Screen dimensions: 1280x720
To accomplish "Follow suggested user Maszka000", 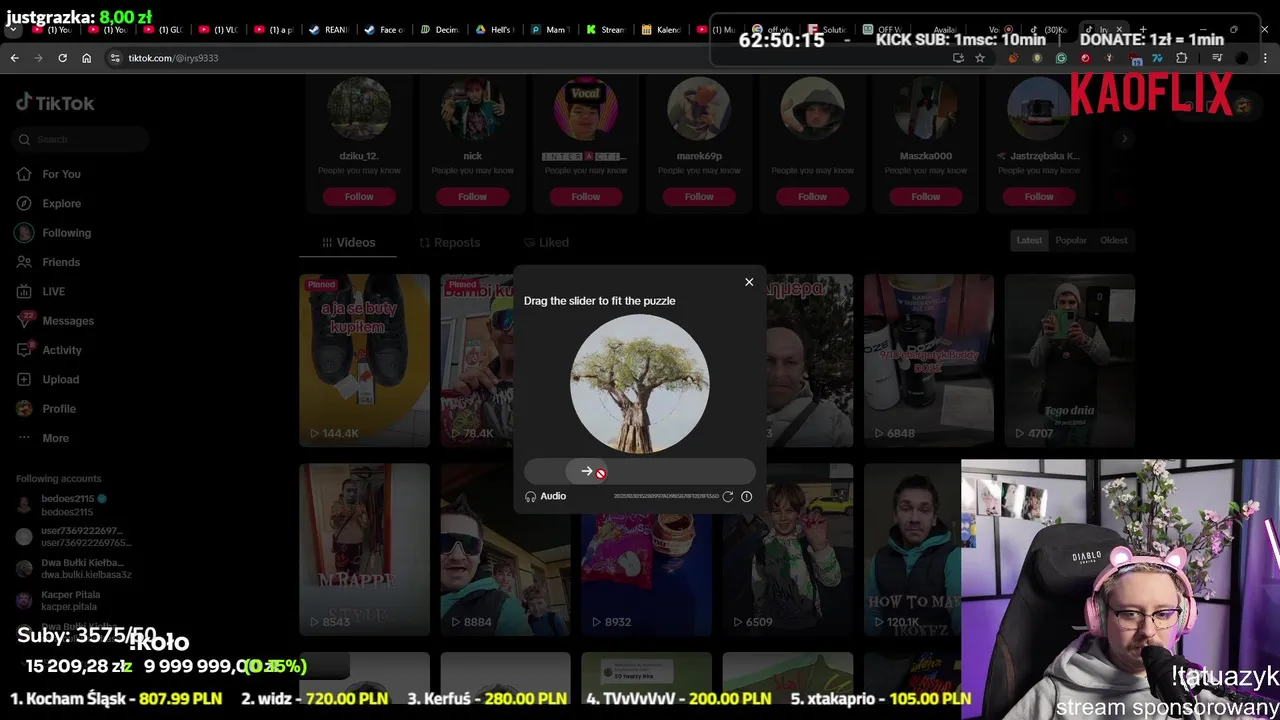I will (x=925, y=197).
